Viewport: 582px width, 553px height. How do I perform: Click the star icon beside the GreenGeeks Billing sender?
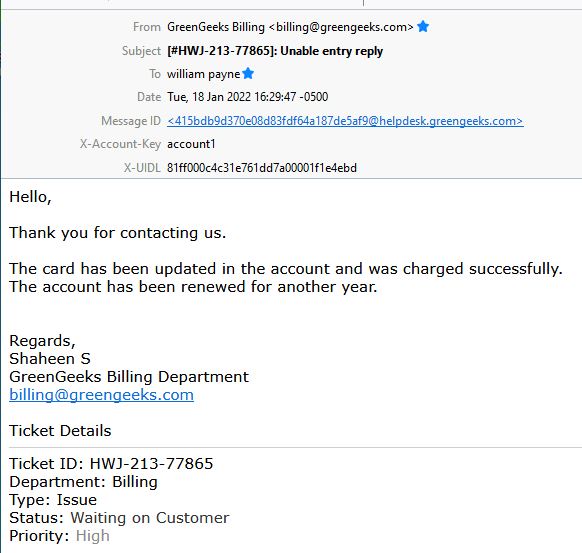pyautogui.click(x=423, y=27)
